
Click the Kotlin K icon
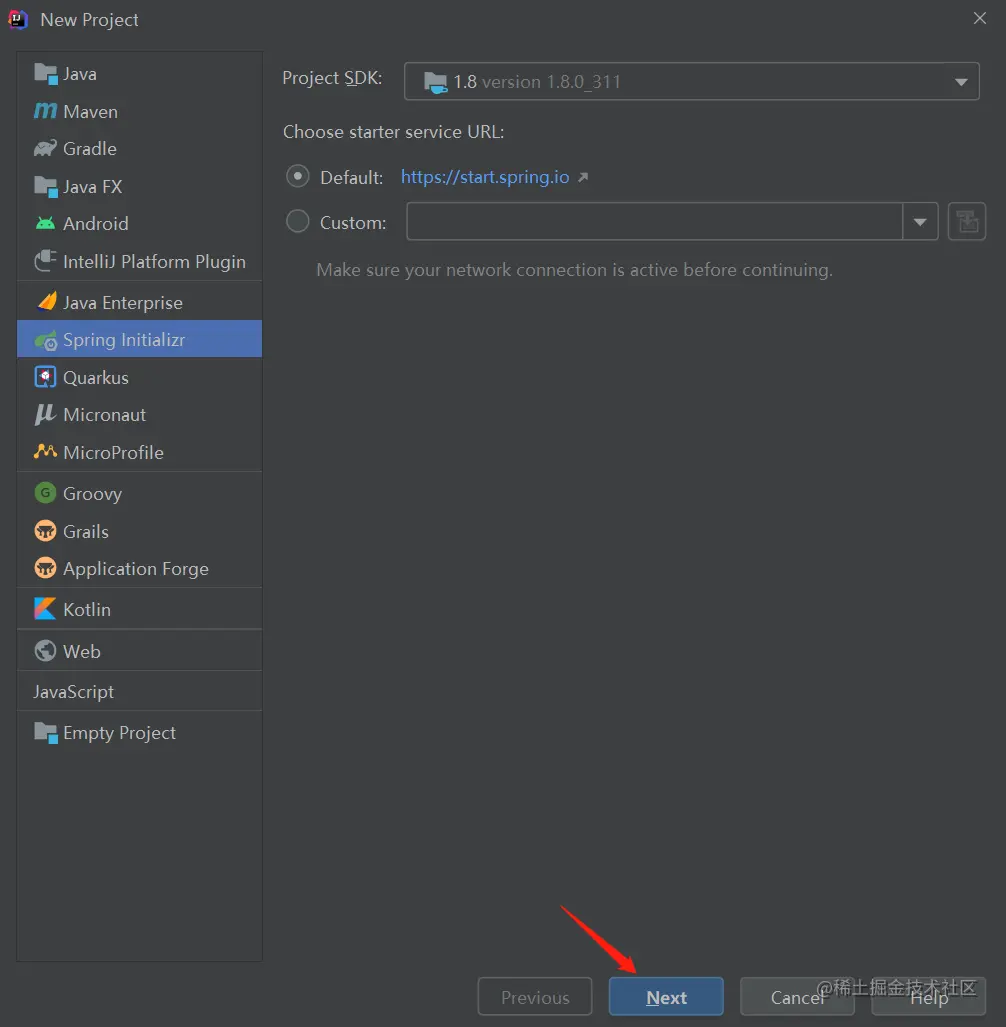click(x=45, y=608)
